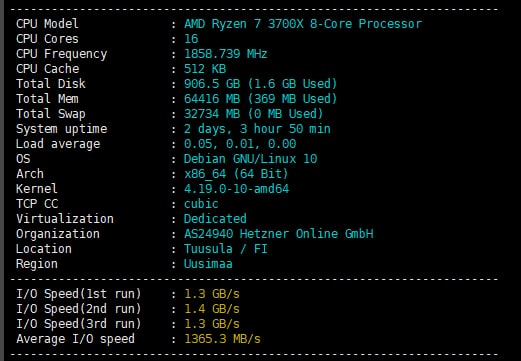Select the 'Total Swap' label

tap(51, 114)
